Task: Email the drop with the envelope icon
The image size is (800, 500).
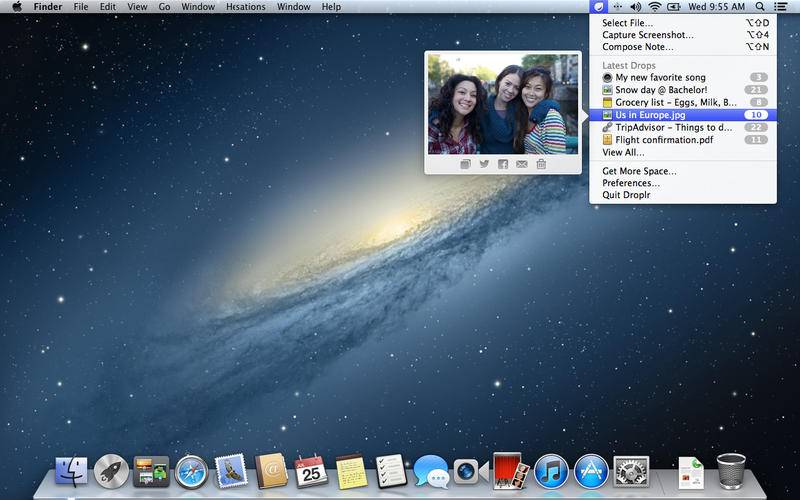Action: (x=522, y=164)
